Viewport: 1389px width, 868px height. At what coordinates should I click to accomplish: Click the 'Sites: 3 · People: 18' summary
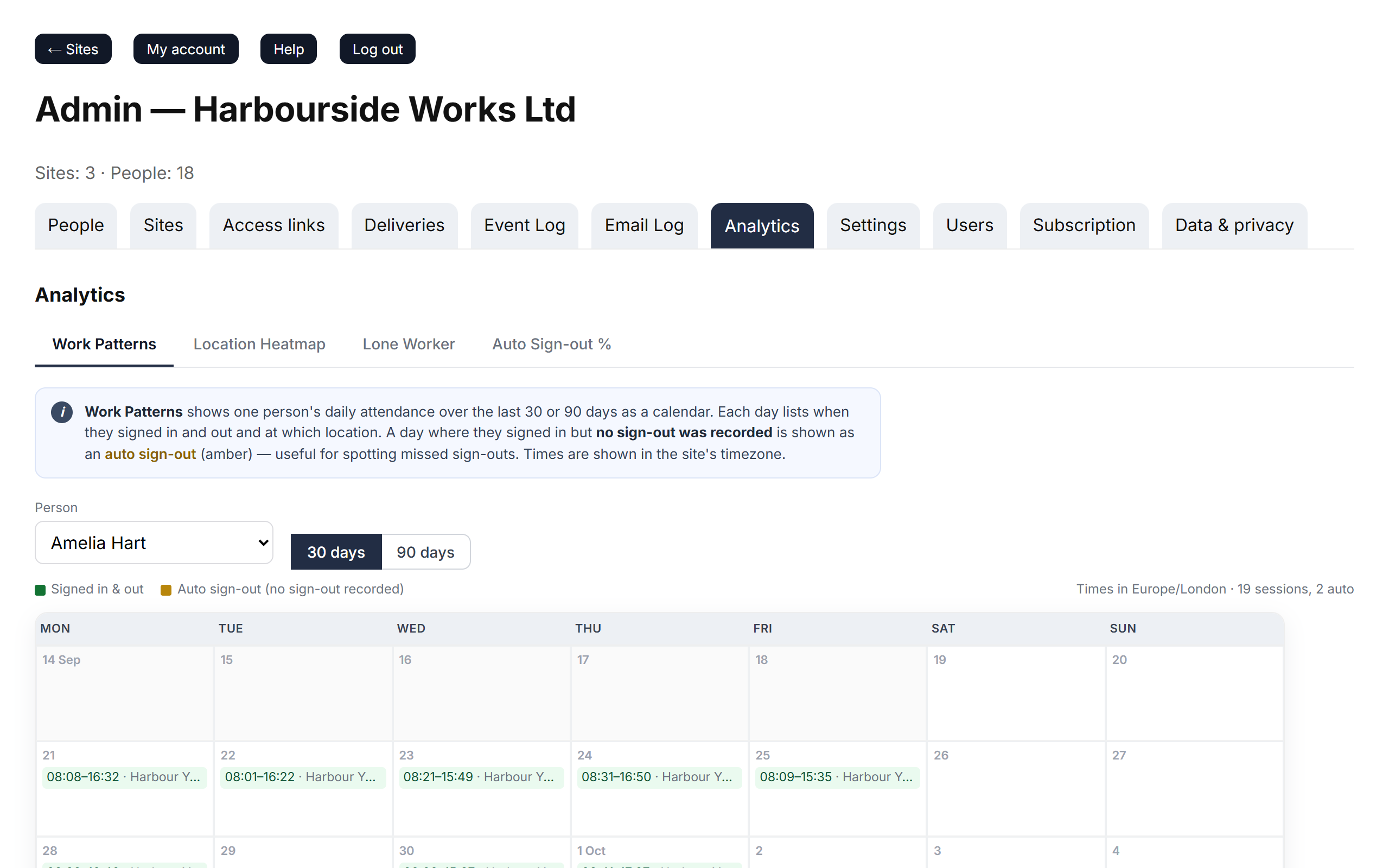[x=114, y=173]
